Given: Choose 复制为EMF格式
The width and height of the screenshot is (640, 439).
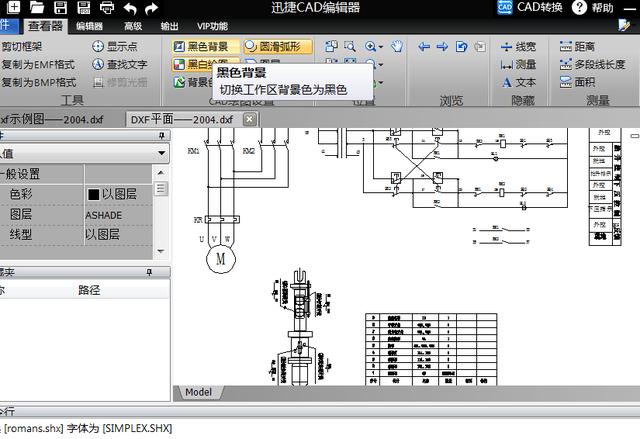Looking at the screenshot, I should tap(38, 64).
